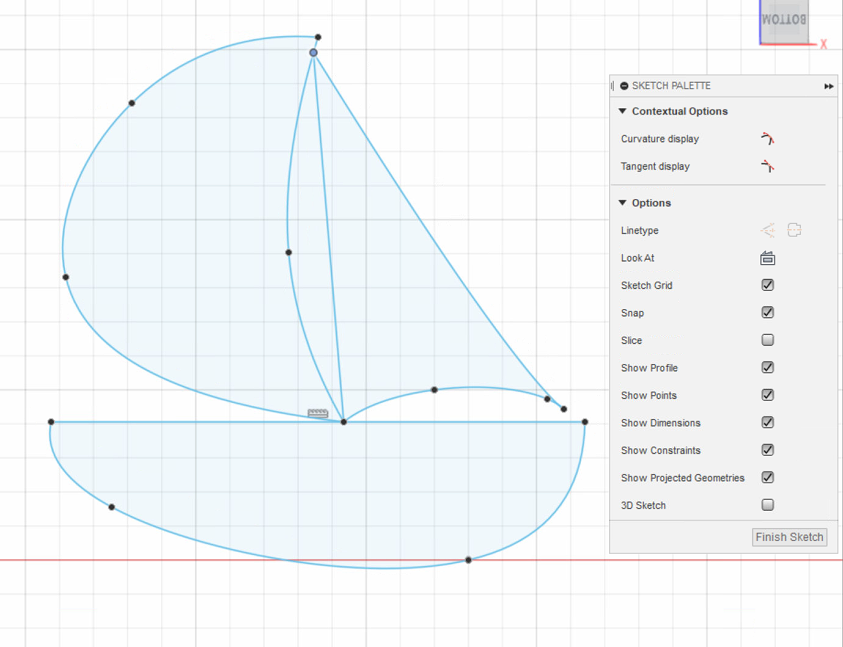Enable the Slice checkbox
Viewport: 843px width, 647px height.
pos(768,340)
